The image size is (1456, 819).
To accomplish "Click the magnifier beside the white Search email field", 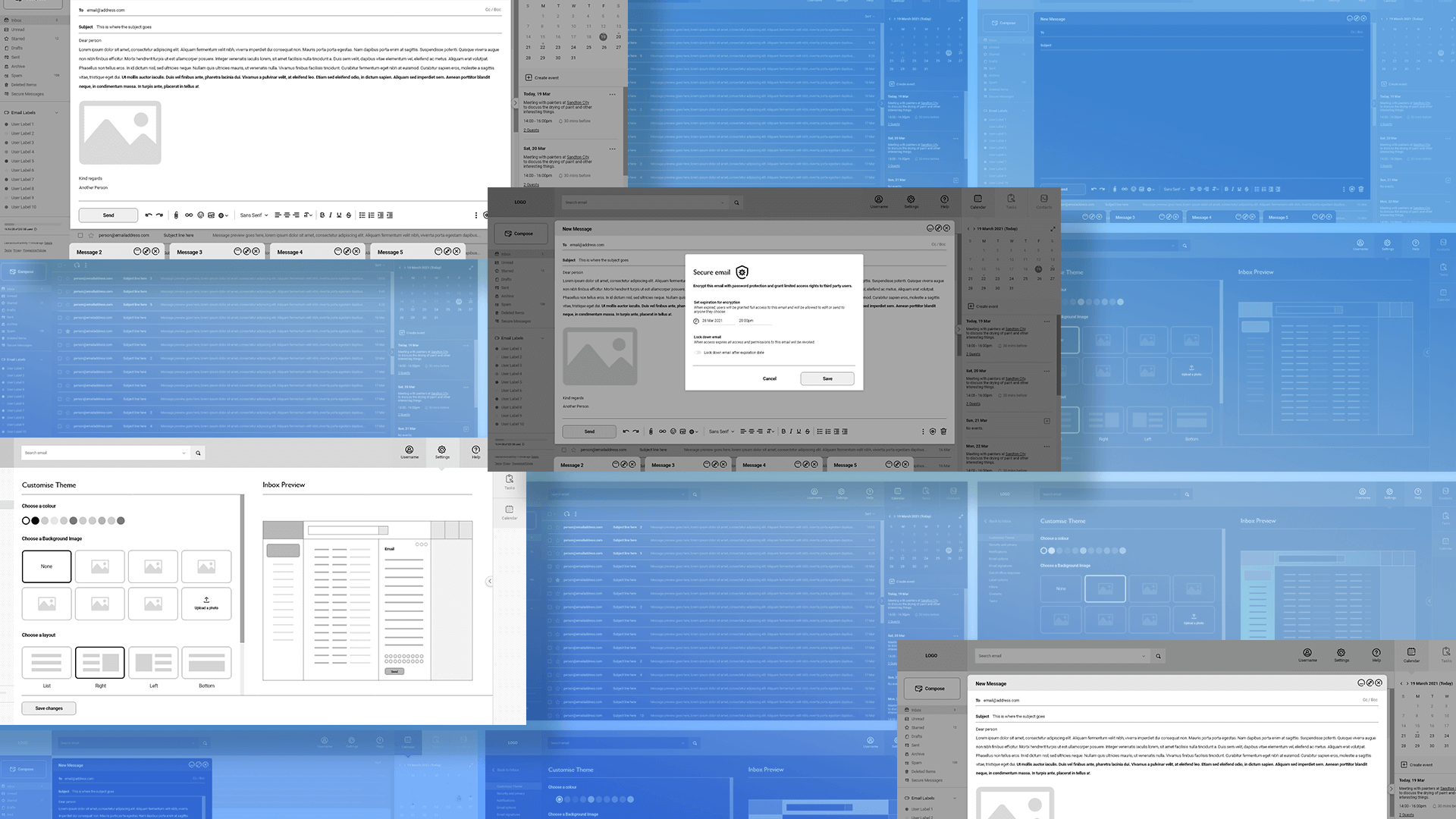I will (198, 453).
